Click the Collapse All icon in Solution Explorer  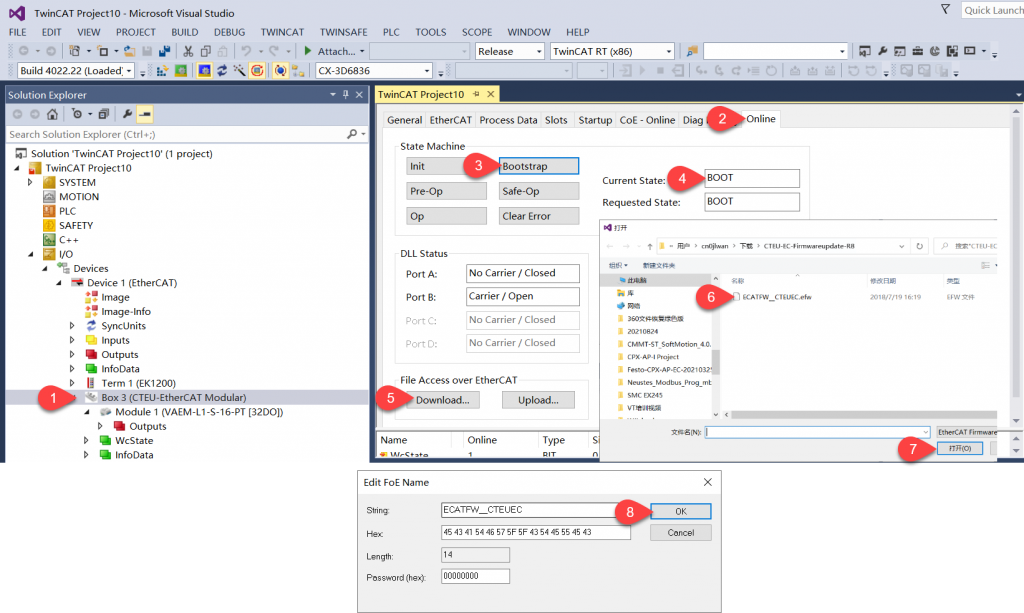pos(103,114)
